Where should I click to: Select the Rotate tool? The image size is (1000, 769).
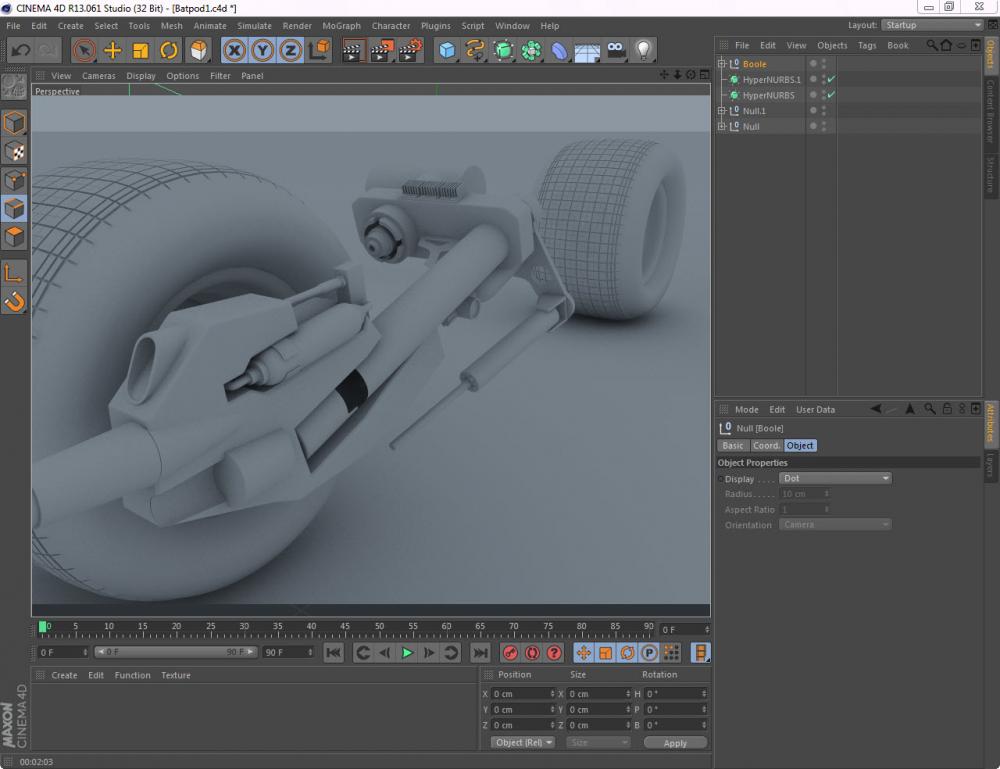coord(170,50)
